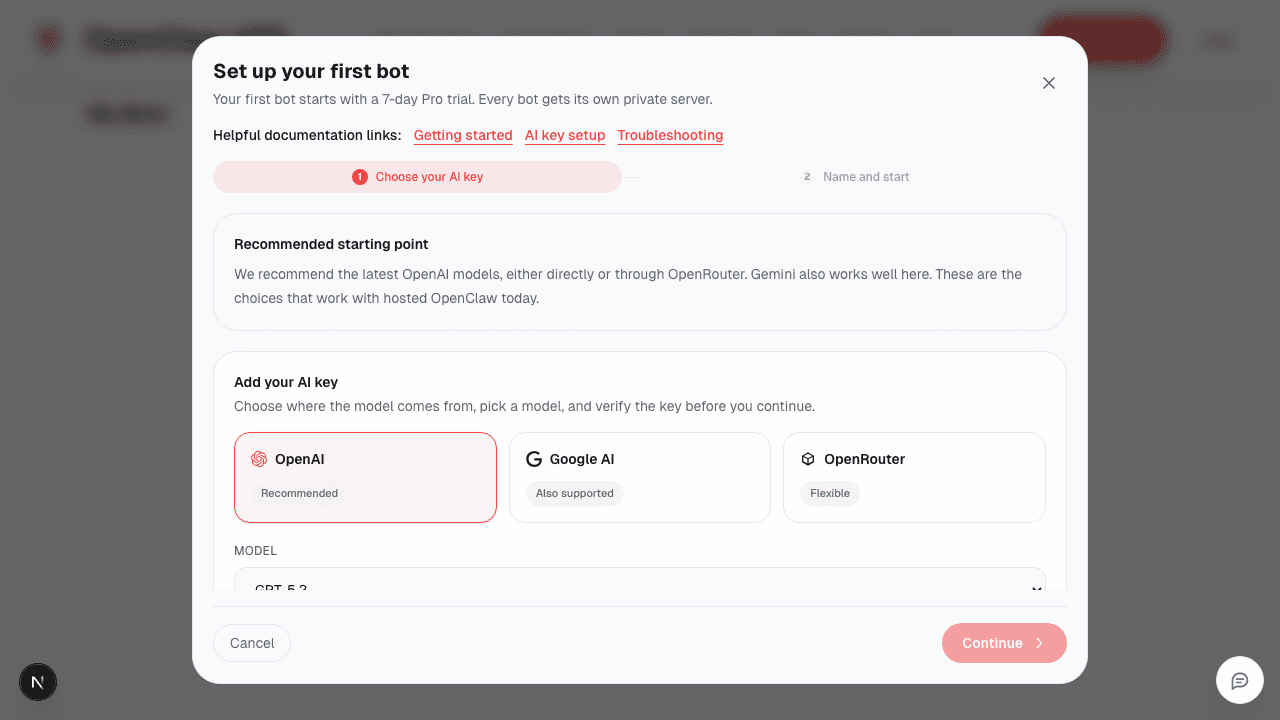Click the OpenRouter cube icon
Image resolution: width=1280 pixels, height=720 pixels.
tap(807, 458)
